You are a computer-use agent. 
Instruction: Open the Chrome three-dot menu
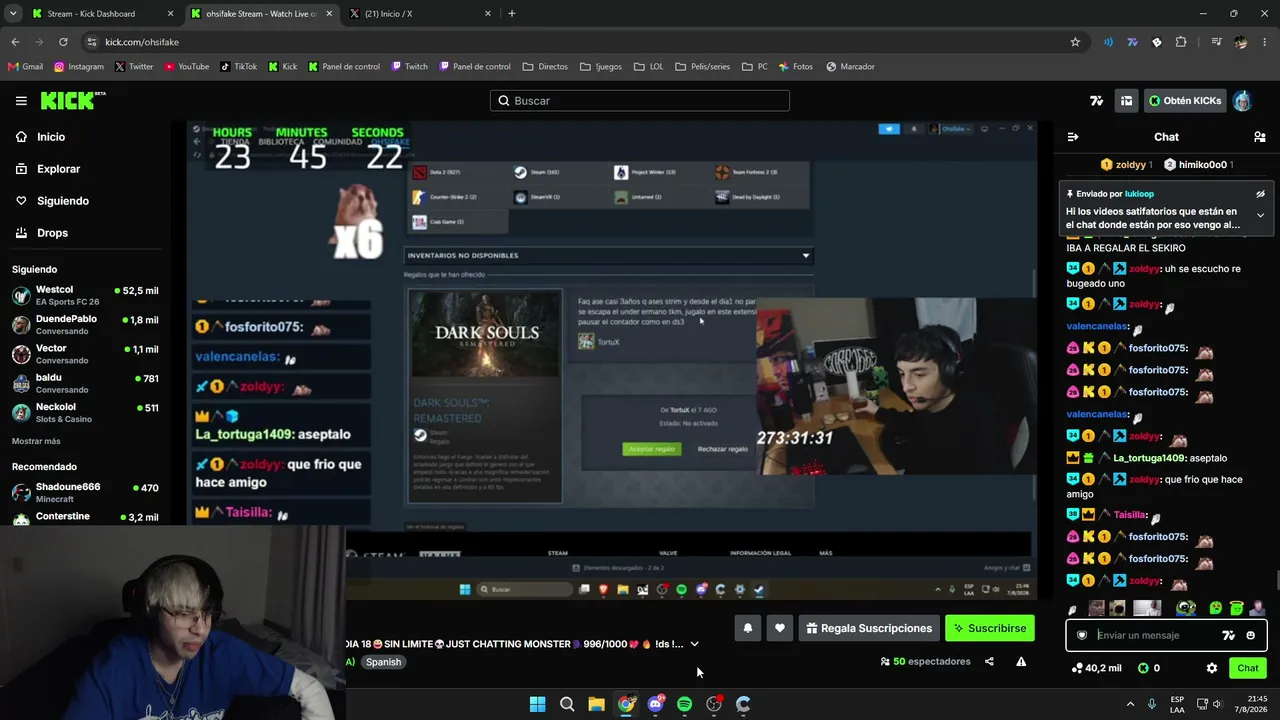[x=1265, y=42]
